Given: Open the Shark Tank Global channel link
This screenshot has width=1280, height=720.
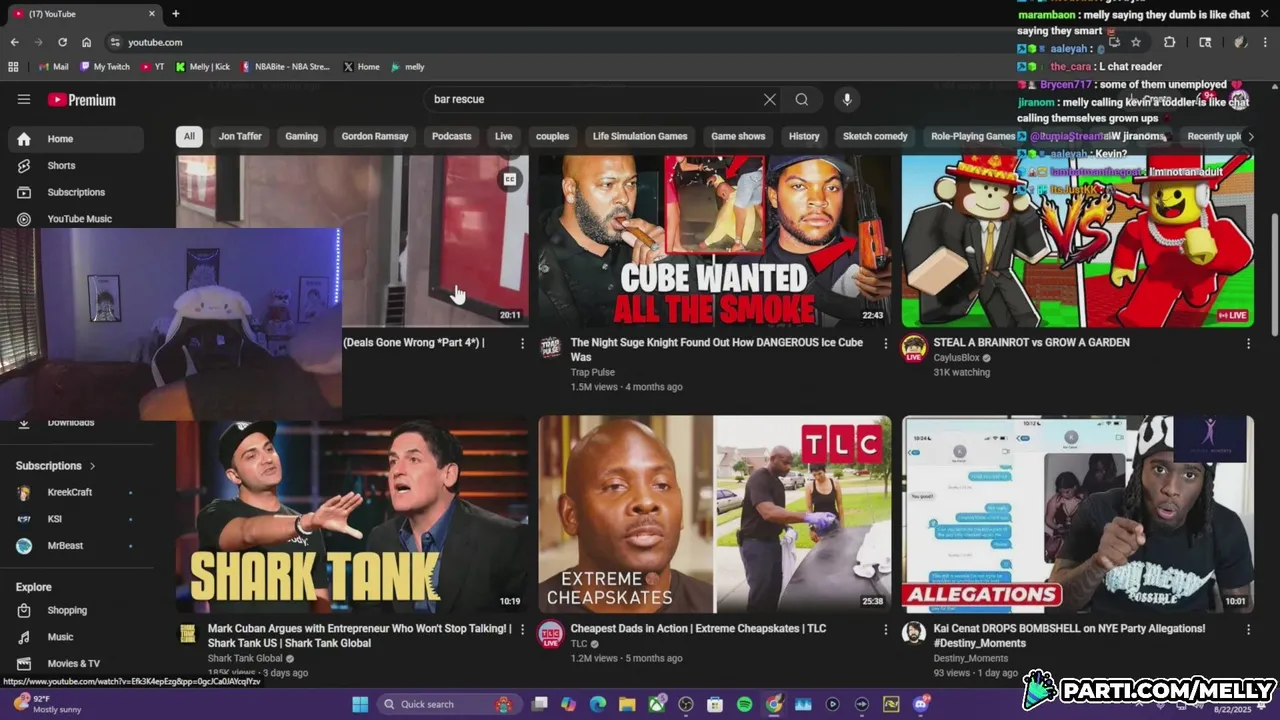Looking at the screenshot, I should (x=245, y=659).
